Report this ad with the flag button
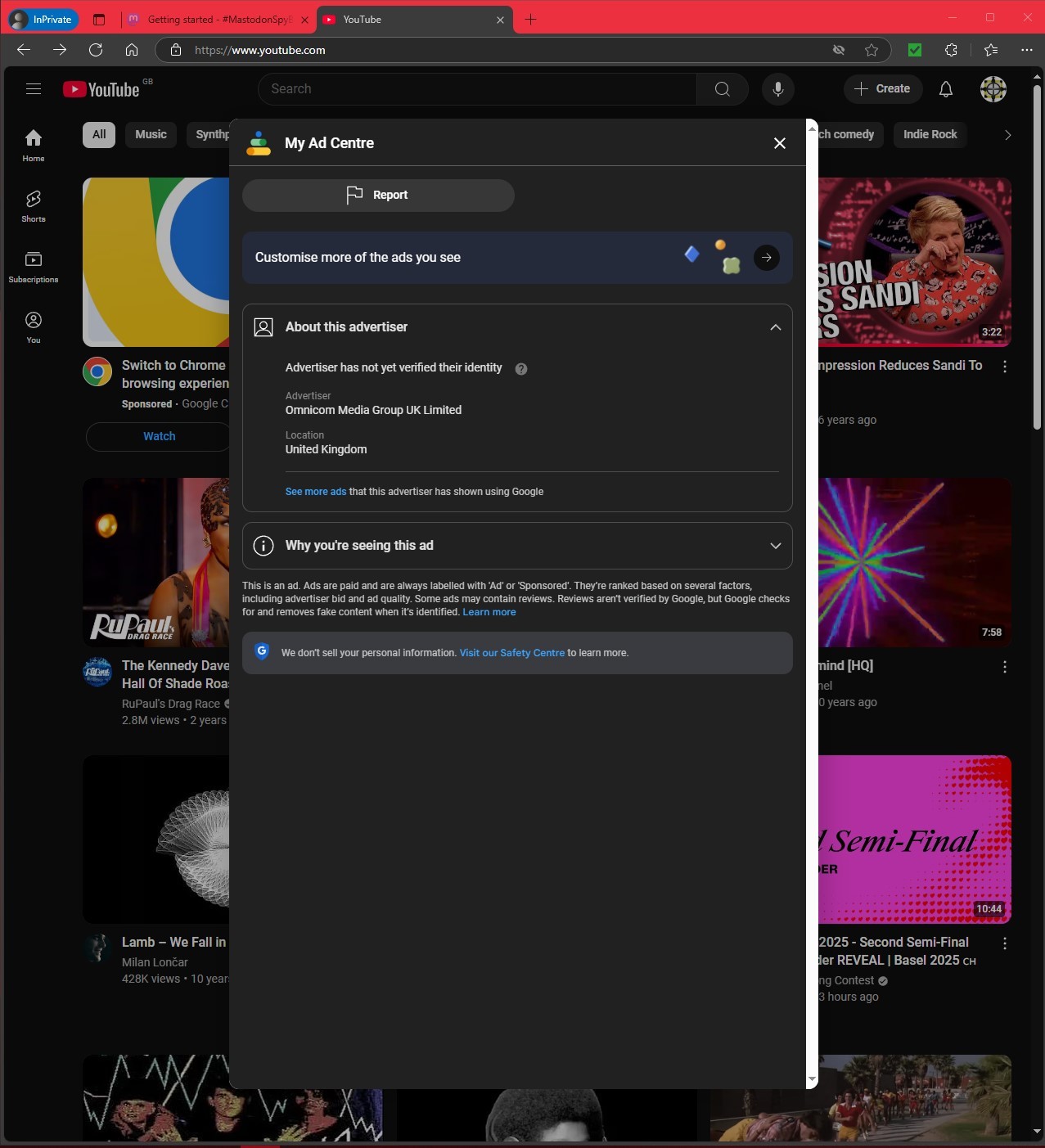 (x=378, y=195)
